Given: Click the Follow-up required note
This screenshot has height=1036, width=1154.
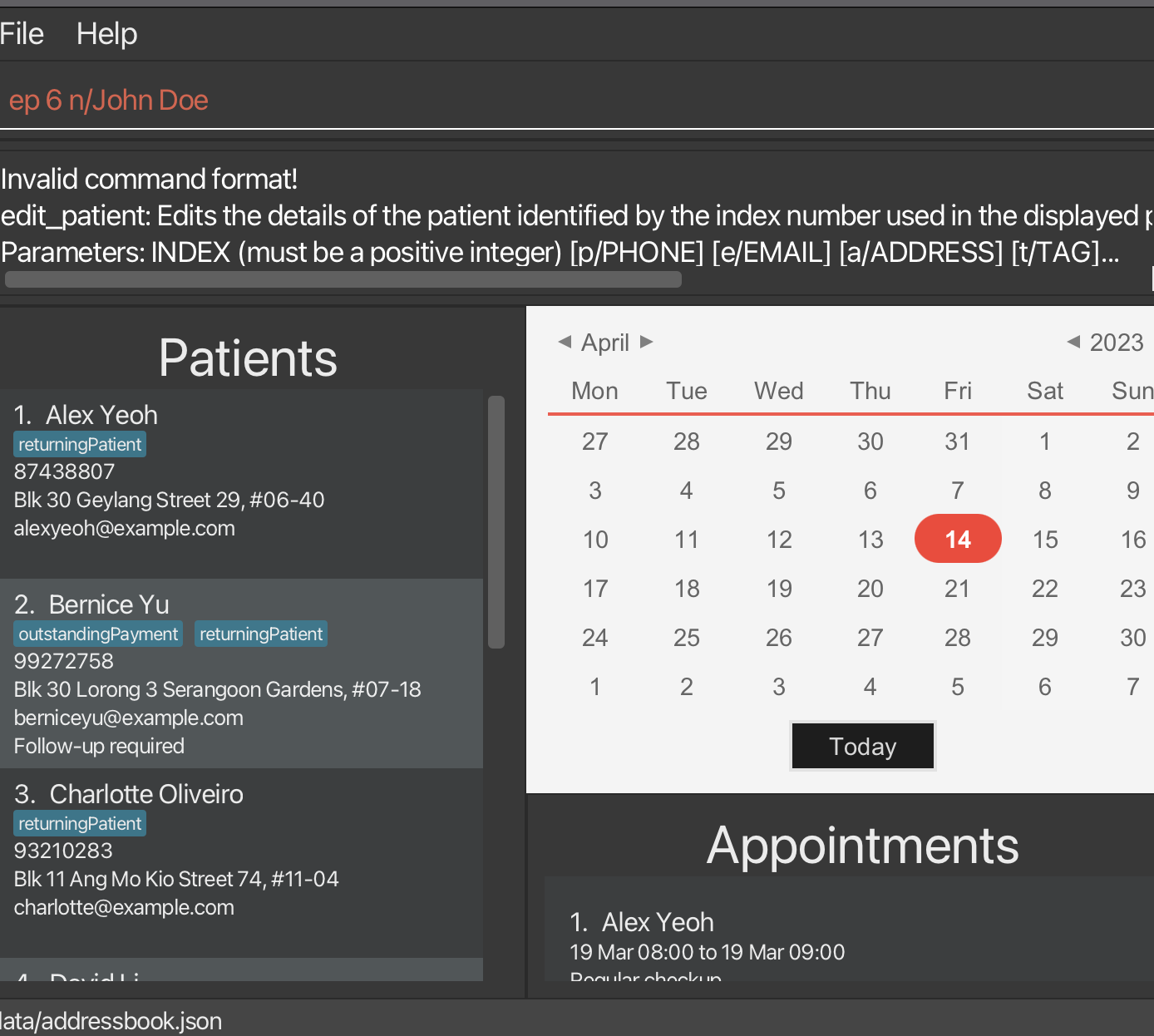Looking at the screenshot, I should click(99, 746).
